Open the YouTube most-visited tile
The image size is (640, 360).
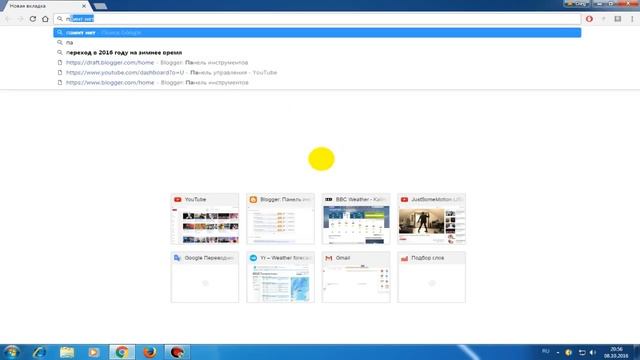tap(205, 219)
